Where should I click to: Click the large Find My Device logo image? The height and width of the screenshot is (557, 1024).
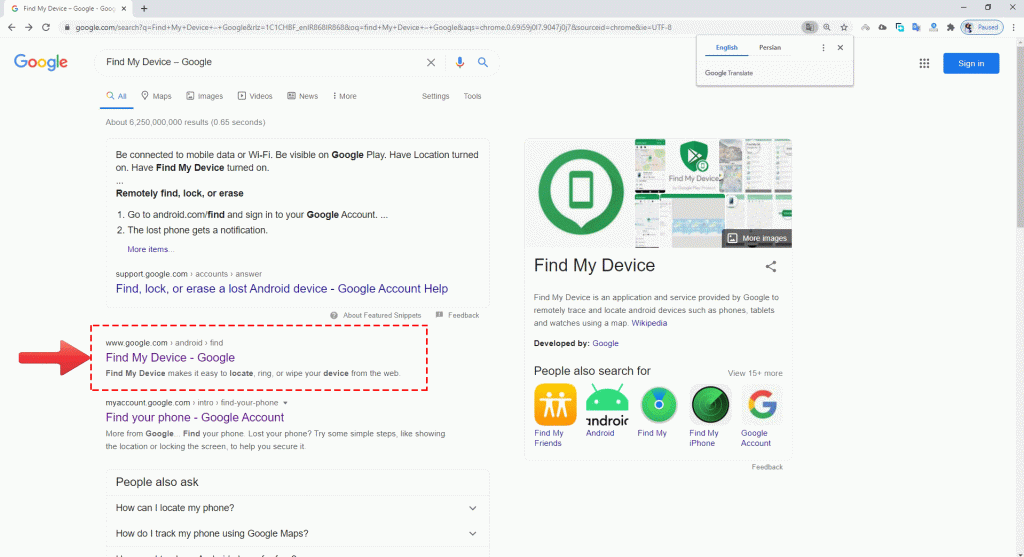pyautogui.click(x=580, y=193)
